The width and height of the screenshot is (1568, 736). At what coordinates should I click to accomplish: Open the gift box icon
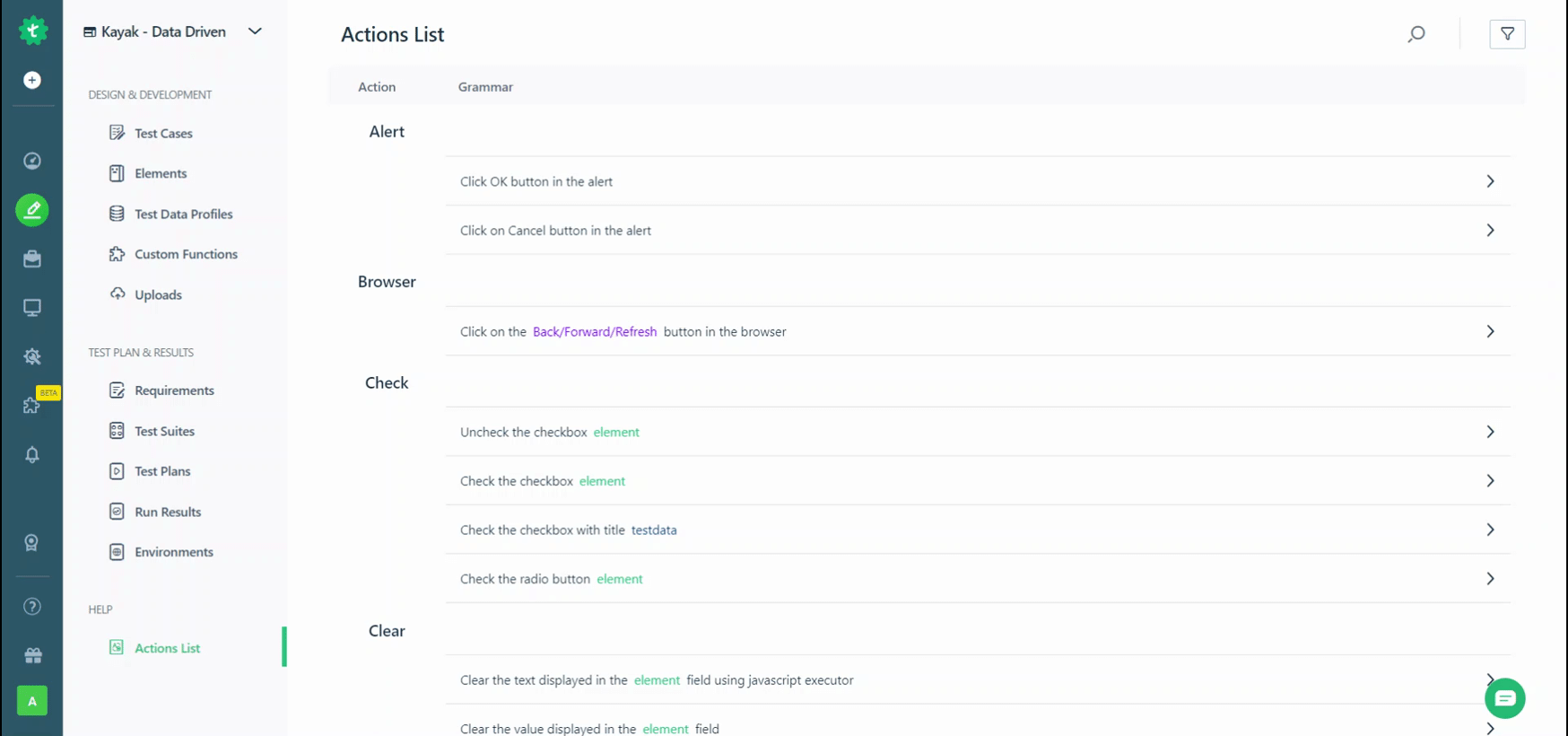(x=32, y=656)
